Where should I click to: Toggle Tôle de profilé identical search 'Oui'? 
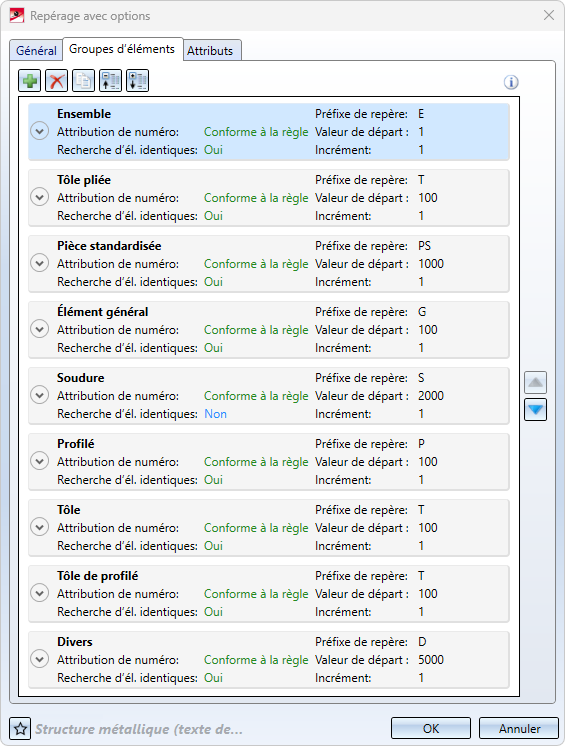click(x=213, y=612)
